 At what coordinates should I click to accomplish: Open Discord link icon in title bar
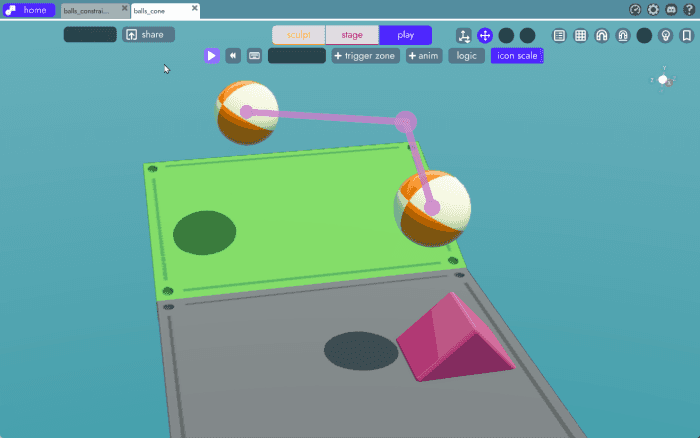coord(671,10)
